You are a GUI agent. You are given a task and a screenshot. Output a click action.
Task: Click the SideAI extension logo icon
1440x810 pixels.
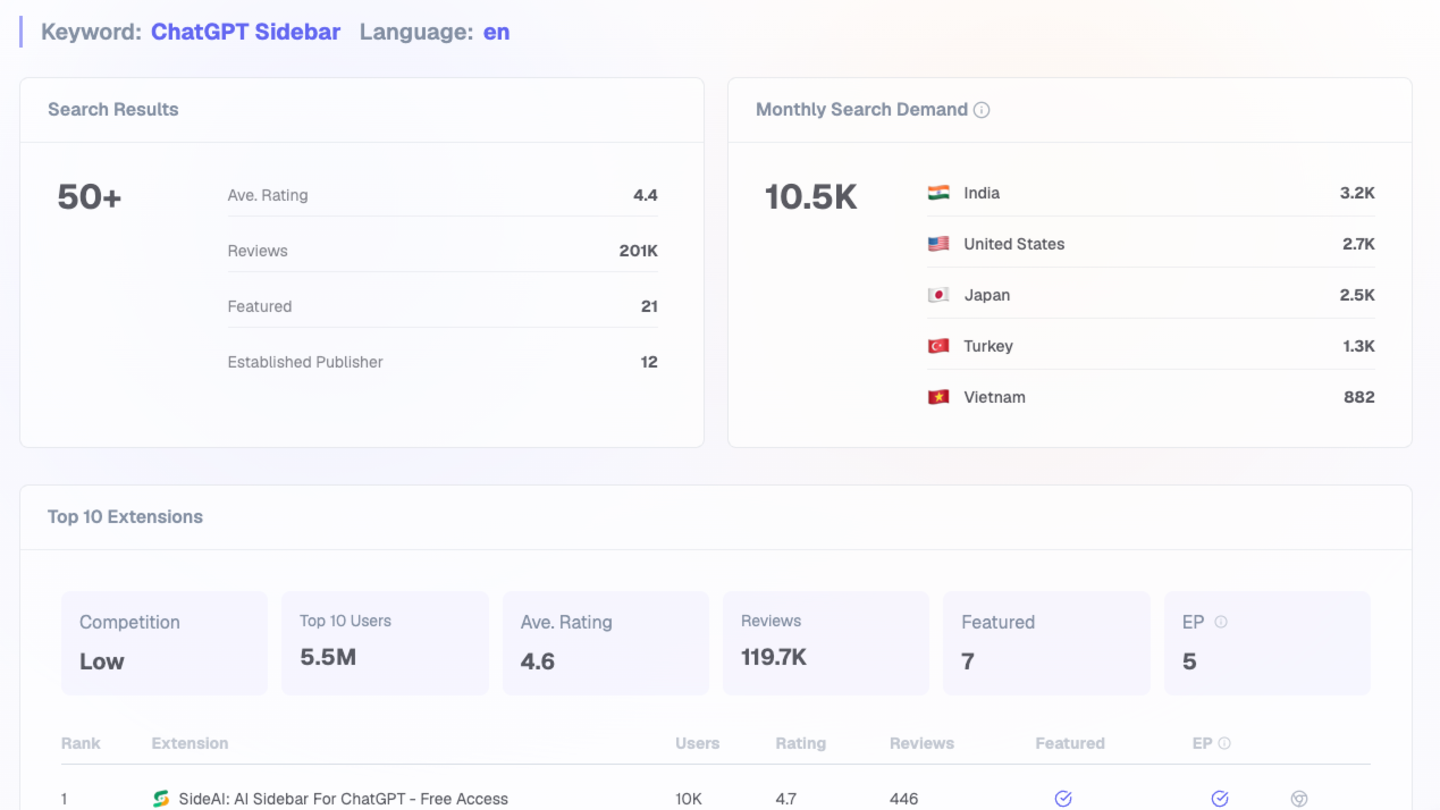click(161, 799)
